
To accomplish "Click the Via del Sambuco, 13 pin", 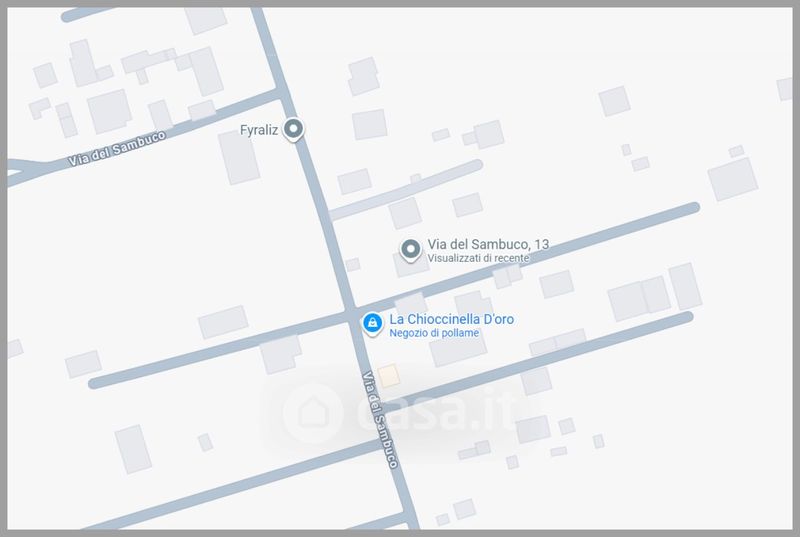I will click(x=410, y=250).
